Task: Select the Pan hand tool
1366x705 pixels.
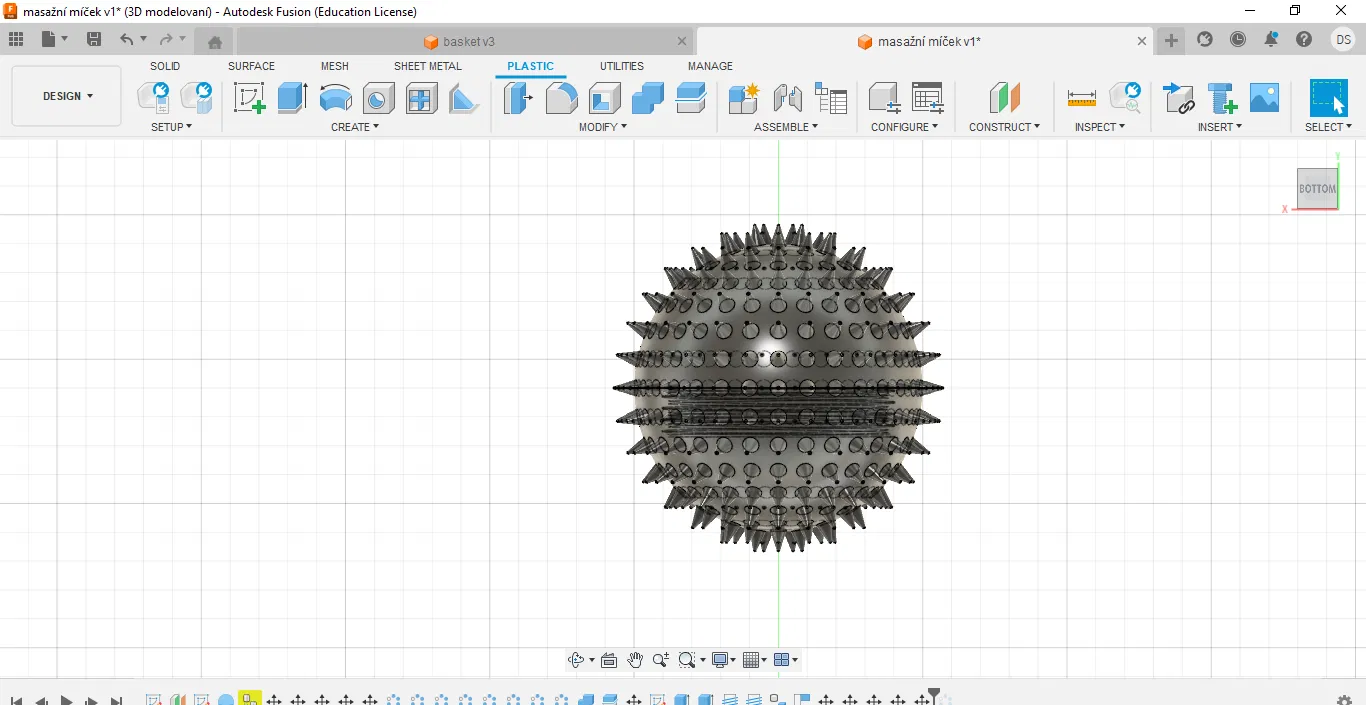Action: click(x=635, y=660)
